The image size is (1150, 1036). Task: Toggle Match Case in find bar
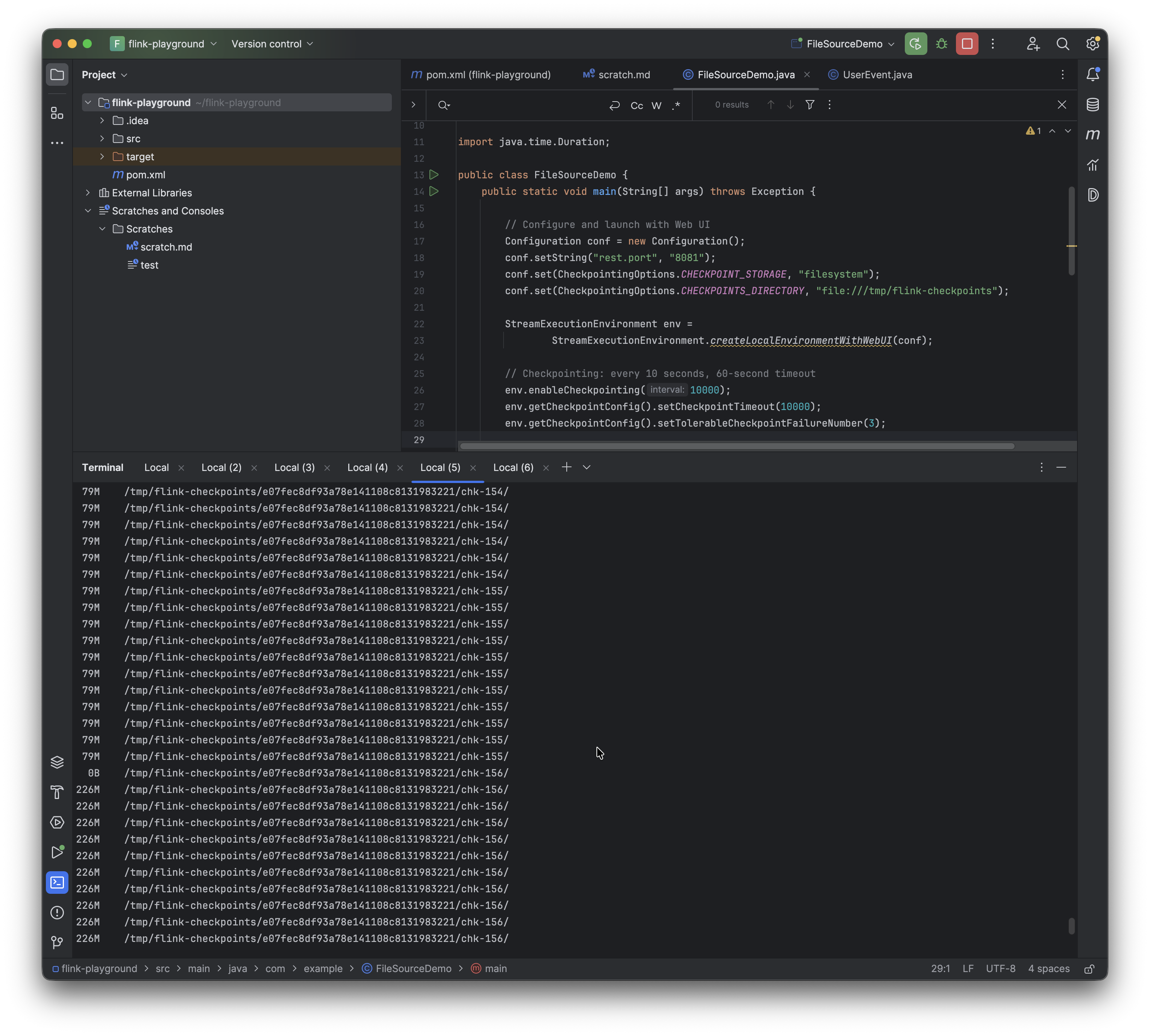click(x=637, y=105)
